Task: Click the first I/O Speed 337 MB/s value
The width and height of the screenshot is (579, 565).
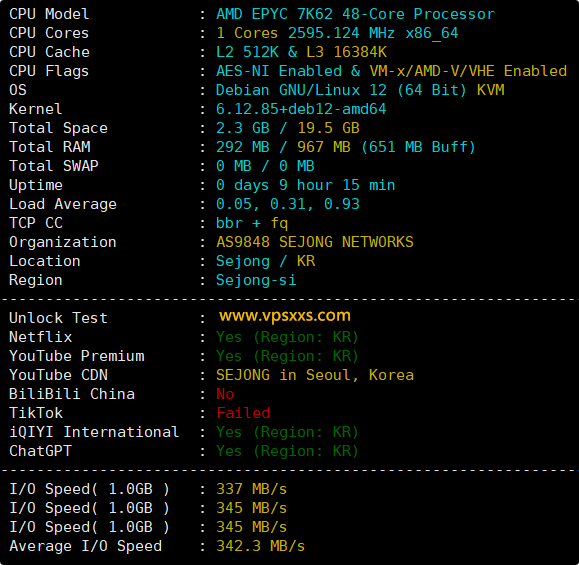Action: tap(251, 489)
